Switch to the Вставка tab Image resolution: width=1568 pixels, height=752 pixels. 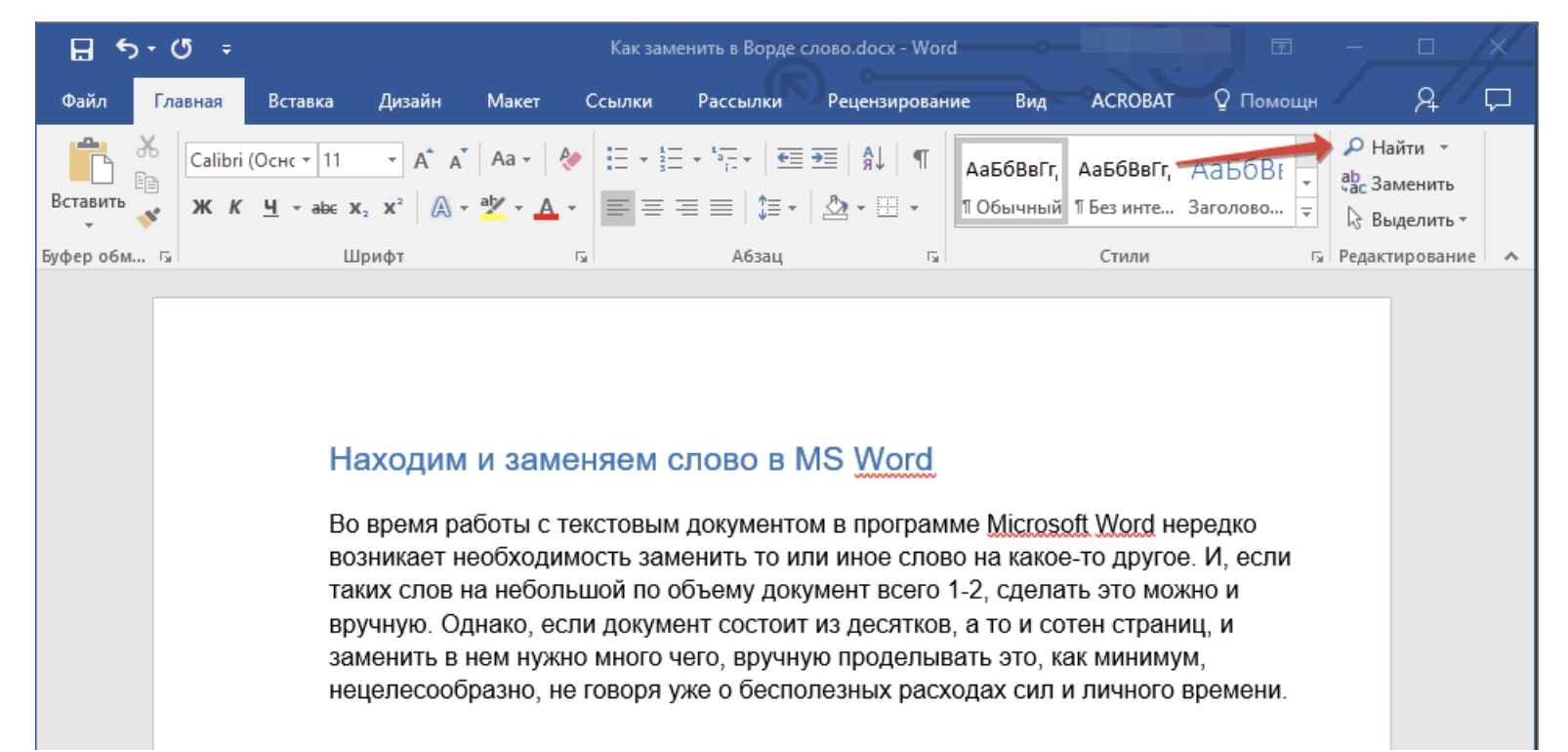pyautogui.click(x=301, y=102)
